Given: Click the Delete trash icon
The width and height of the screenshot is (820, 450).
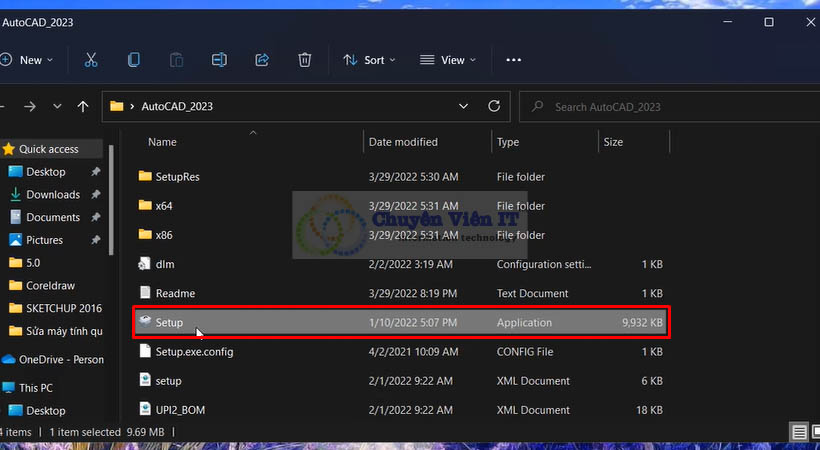Looking at the screenshot, I should click(305, 60).
